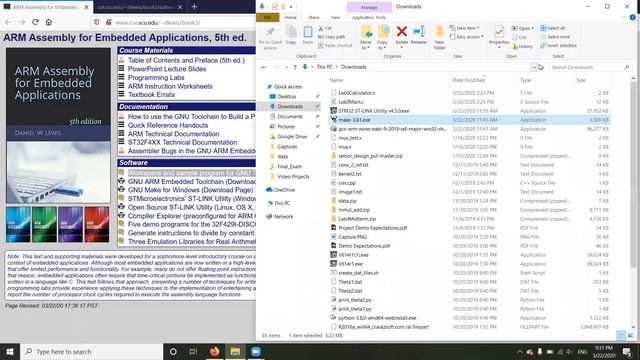This screenshot has width=640, height=360.
Task: Open Task View on taskbar
Action: [x=193, y=351]
